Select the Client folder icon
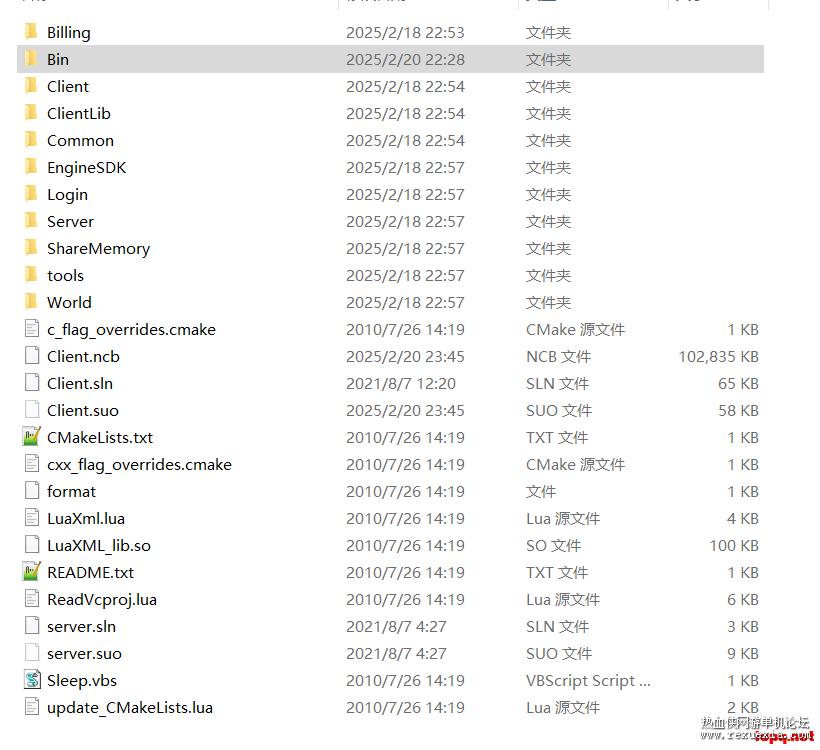The image size is (820, 750). (x=31, y=86)
